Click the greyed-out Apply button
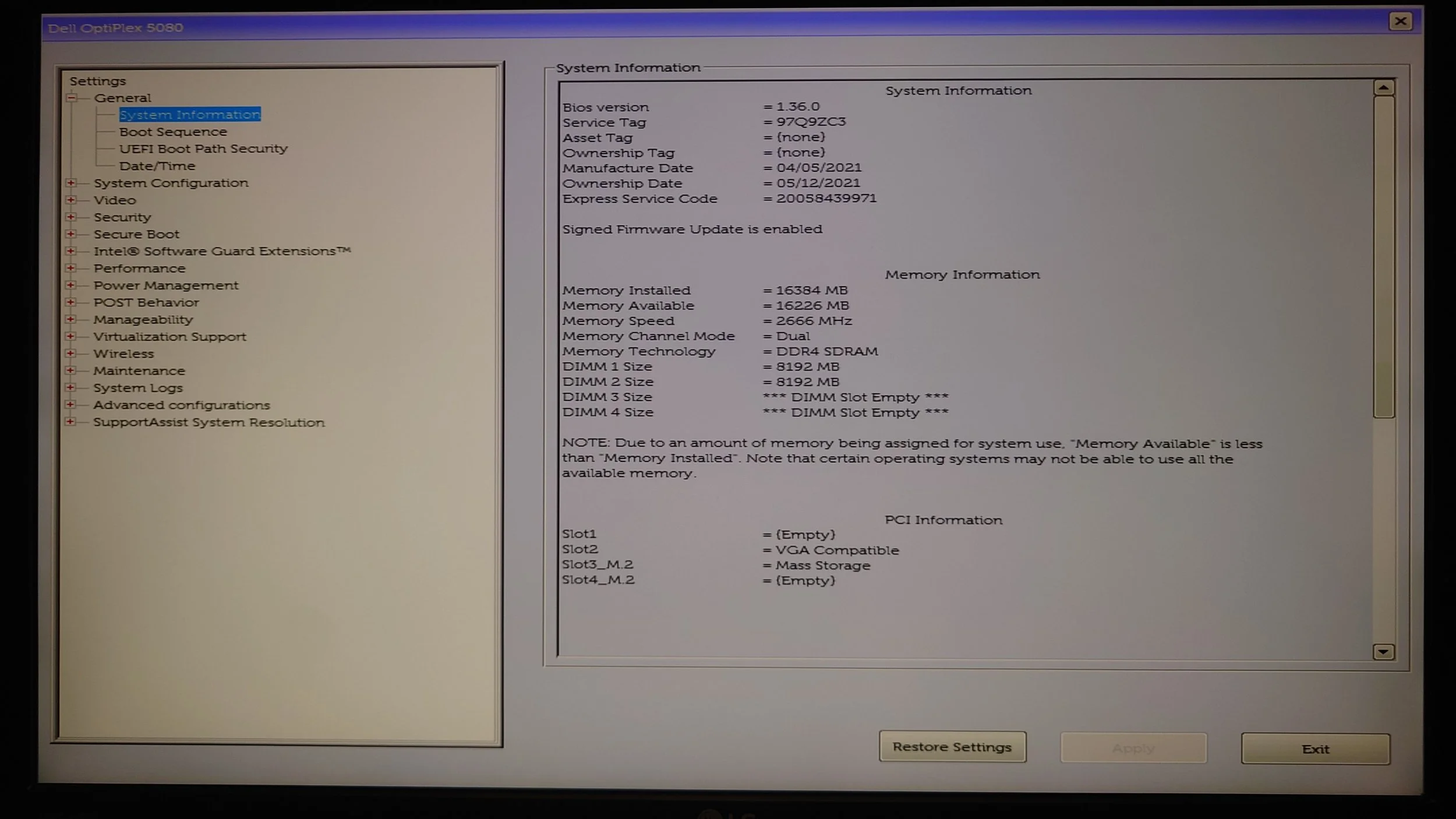 tap(1133, 748)
